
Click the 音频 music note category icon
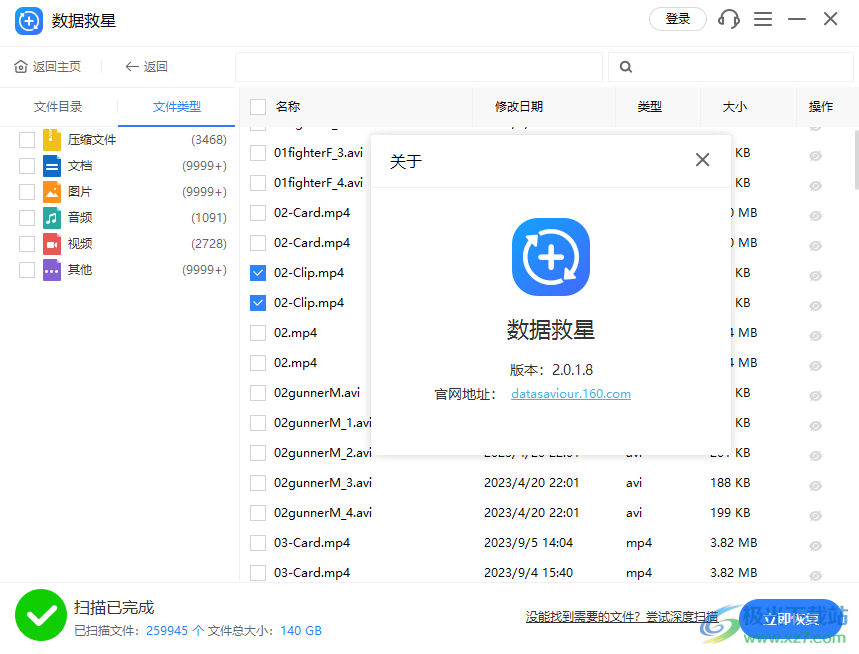pos(53,217)
